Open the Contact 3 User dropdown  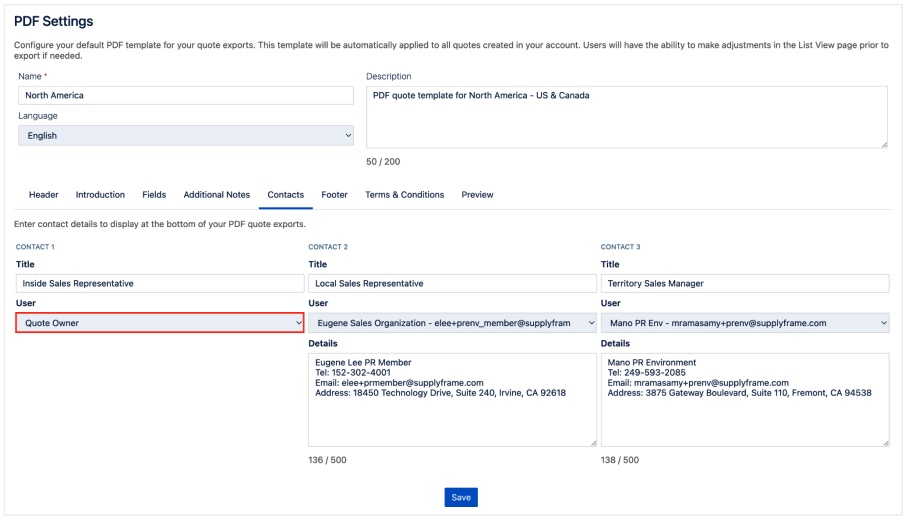coord(745,323)
